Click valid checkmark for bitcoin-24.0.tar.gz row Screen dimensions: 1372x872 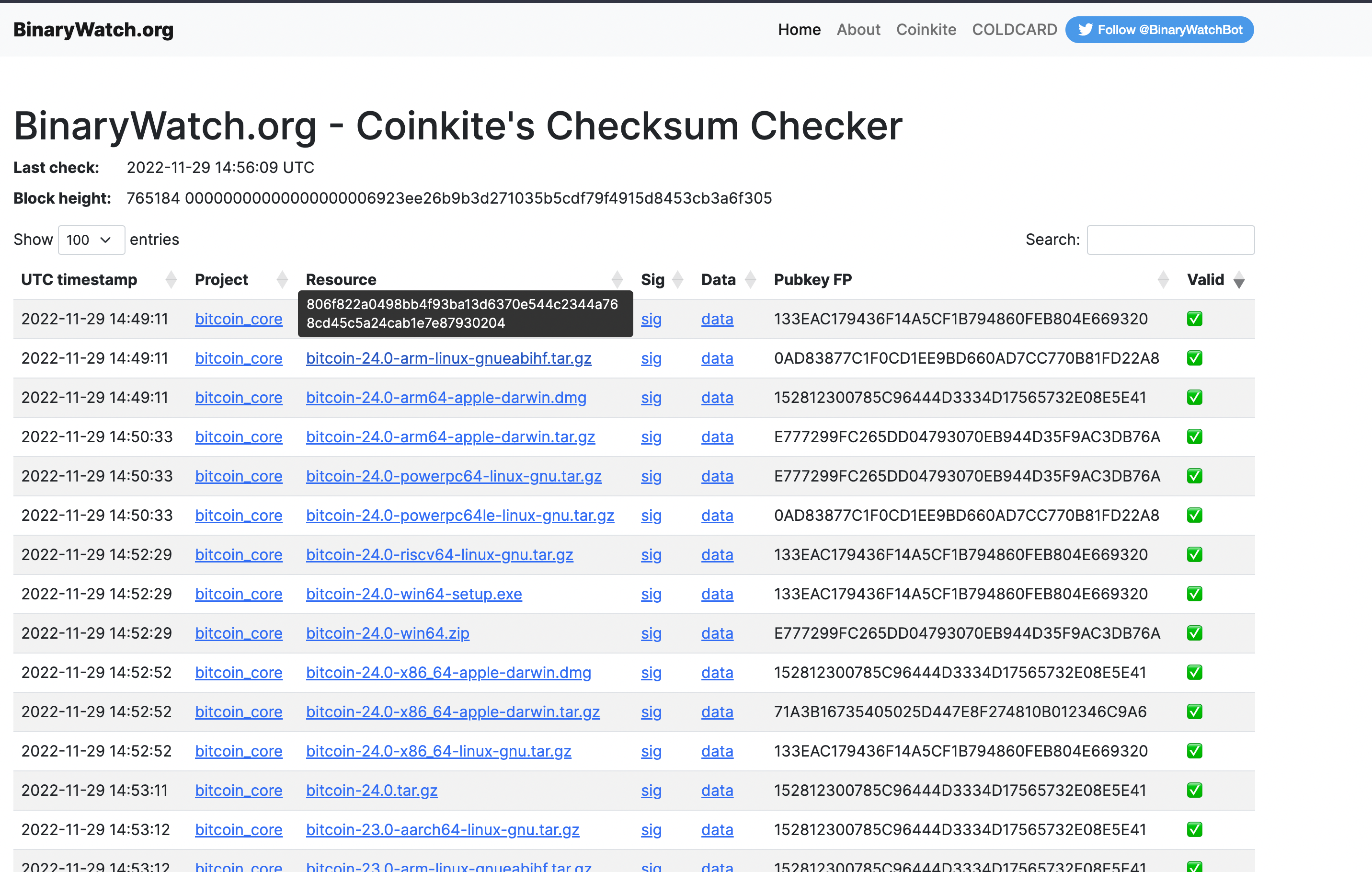click(1195, 791)
